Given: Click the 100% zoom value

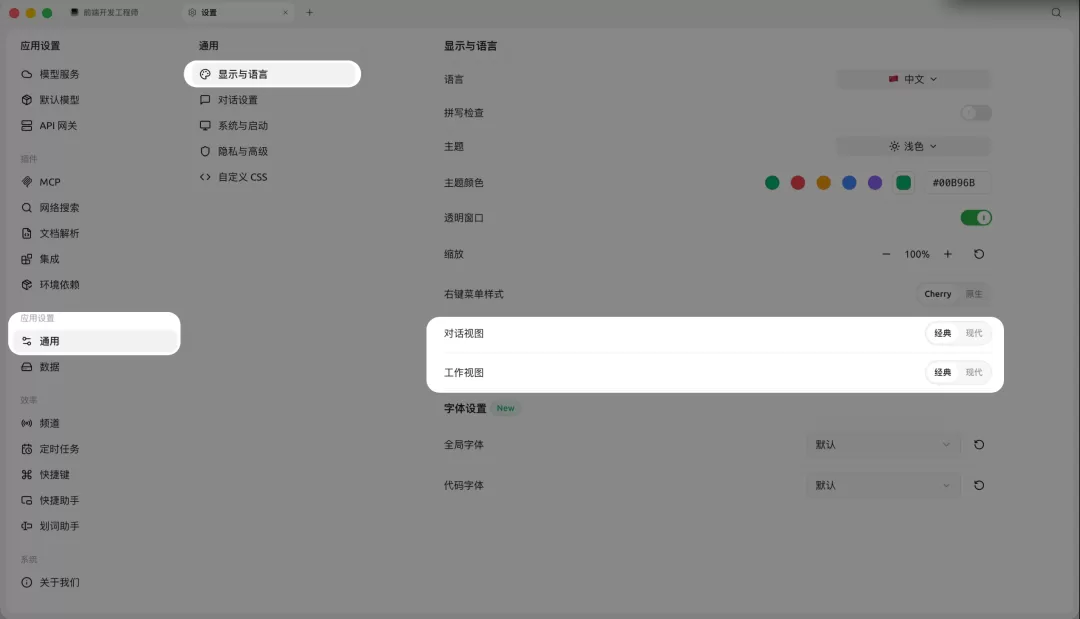Looking at the screenshot, I should pyautogui.click(x=917, y=254).
